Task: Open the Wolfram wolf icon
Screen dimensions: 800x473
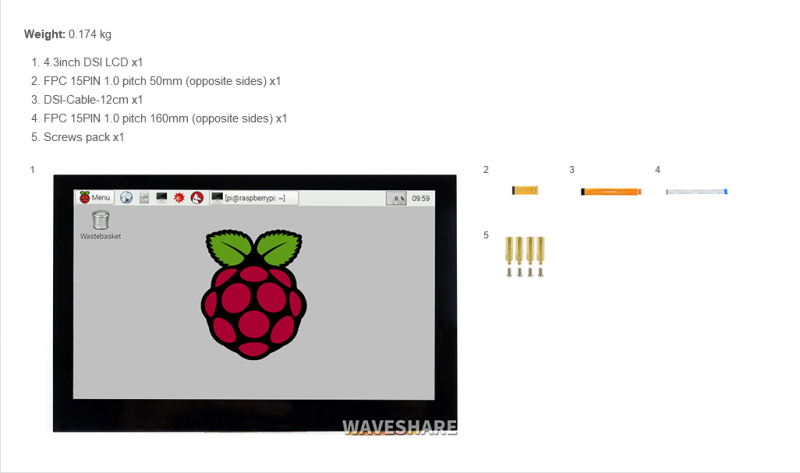Action: click(x=197, y=197)
